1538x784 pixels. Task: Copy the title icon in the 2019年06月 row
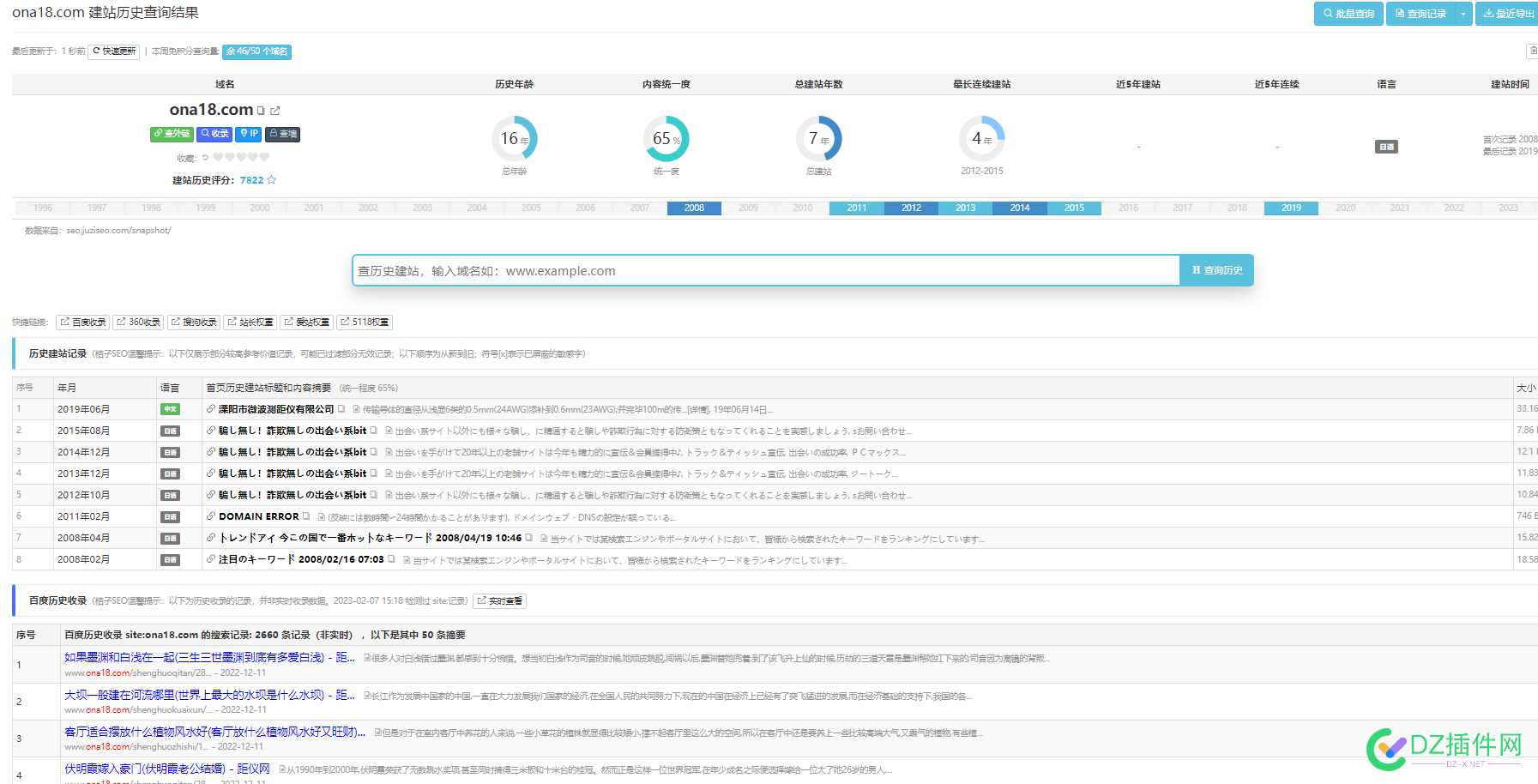[x=341, y=409]
